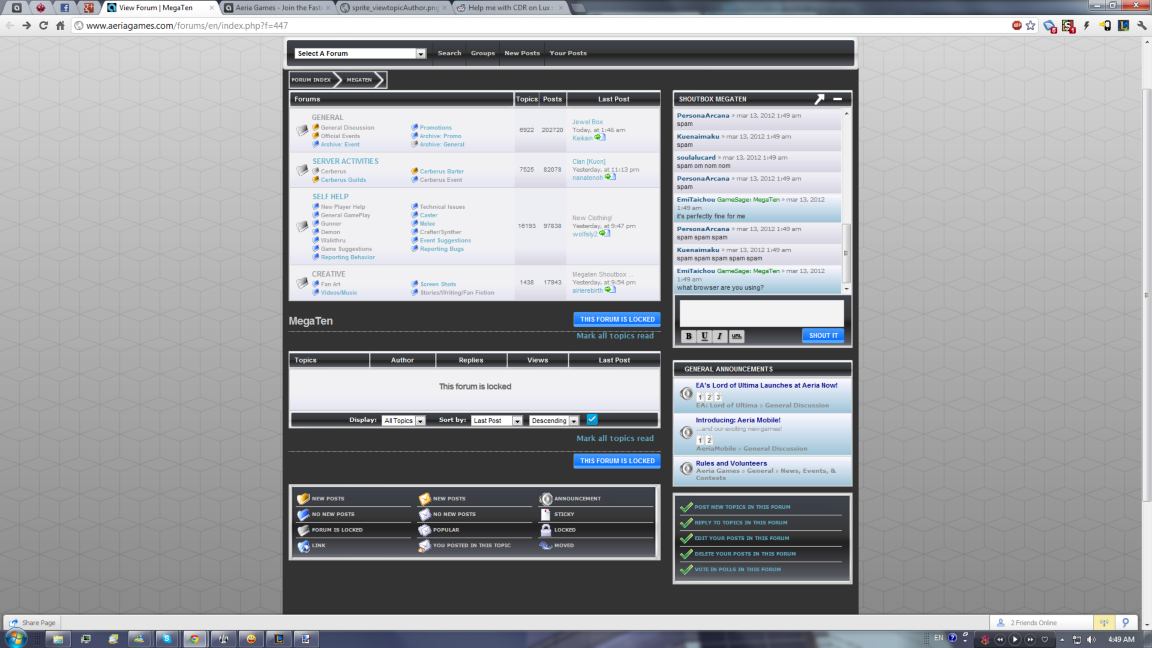Click the SELF HELP category forum icon
The width and height of the screenshot is (1152, 648).
302,226
